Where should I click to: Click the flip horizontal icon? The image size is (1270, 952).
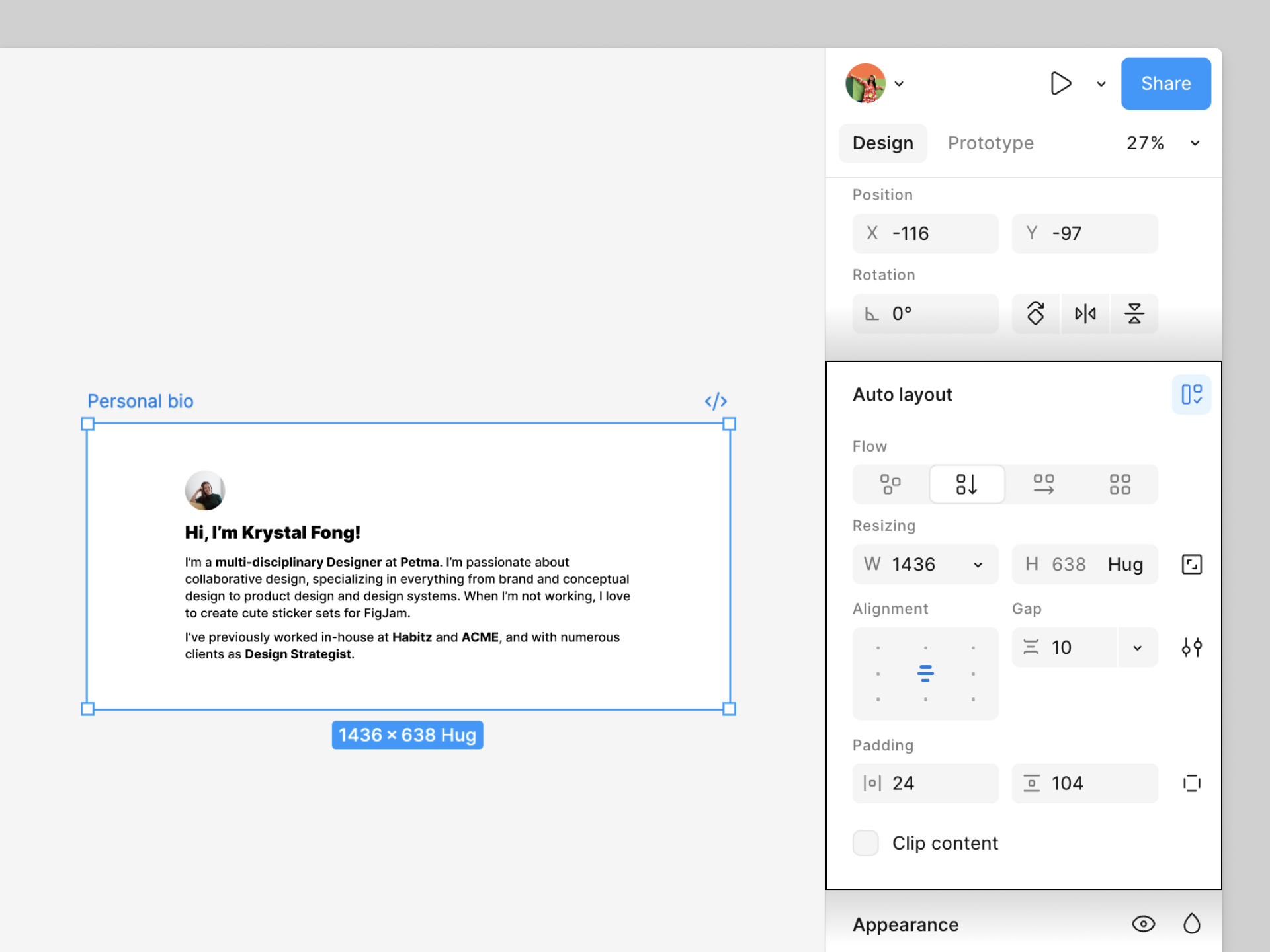coord(1085,313)
